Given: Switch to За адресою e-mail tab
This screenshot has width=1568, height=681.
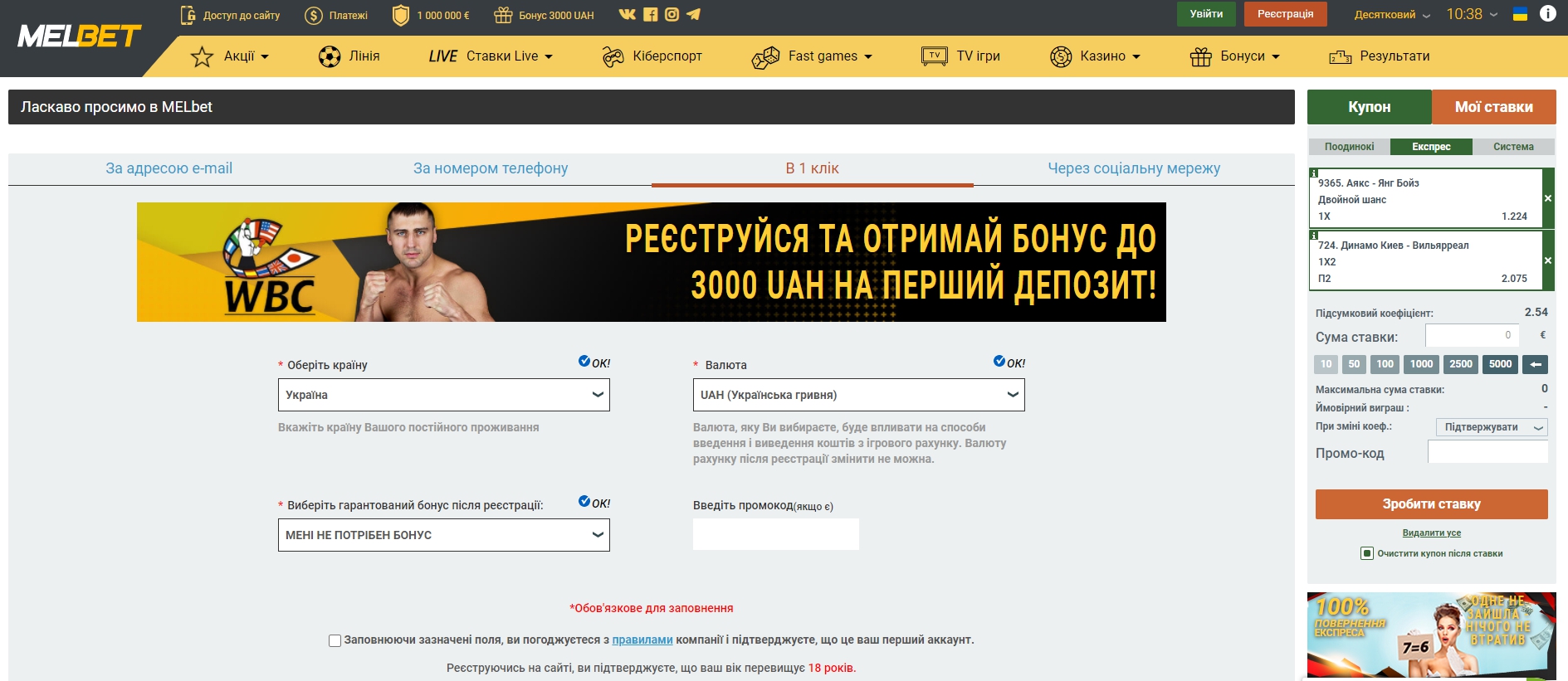Looking at the screenshot, I should [x=169, y=168].
